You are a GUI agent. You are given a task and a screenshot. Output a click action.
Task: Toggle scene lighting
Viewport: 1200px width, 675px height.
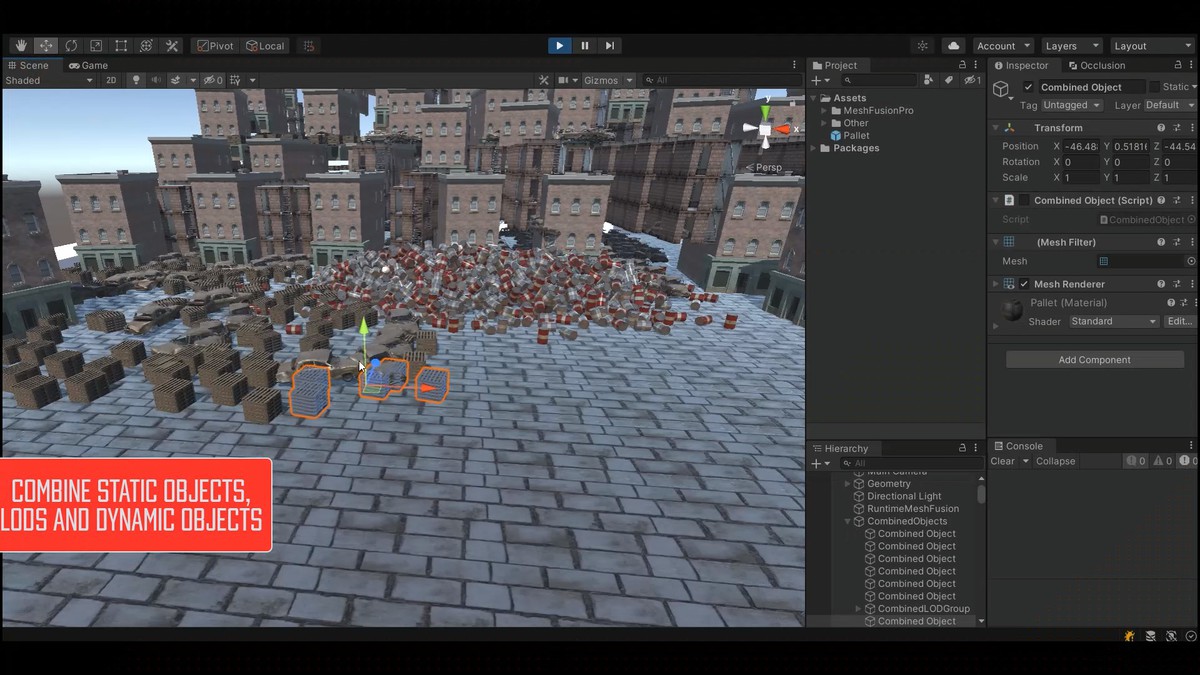pyautogui.click(x=136, y=80)
